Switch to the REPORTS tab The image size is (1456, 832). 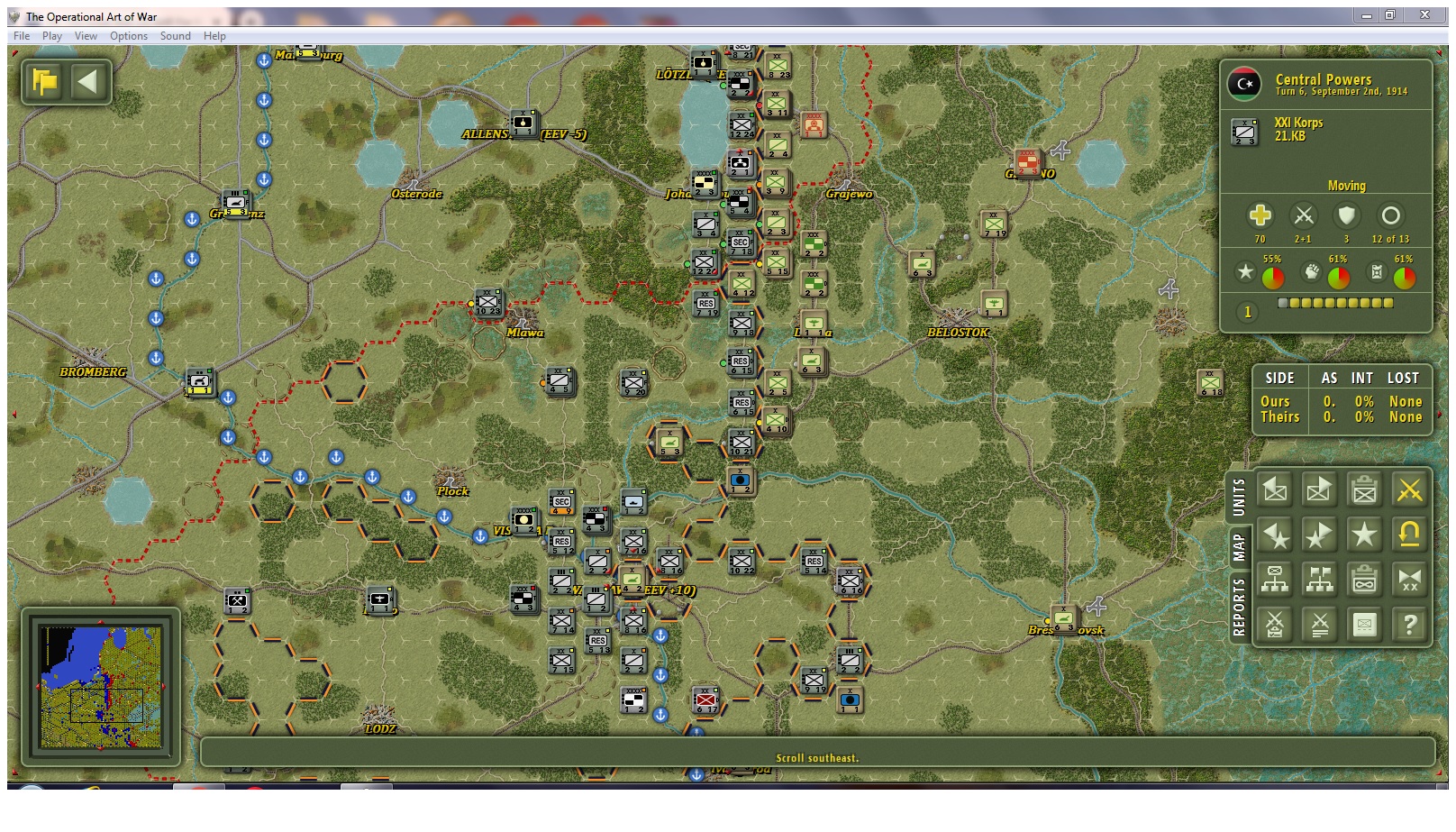[x=1239, y=608]
